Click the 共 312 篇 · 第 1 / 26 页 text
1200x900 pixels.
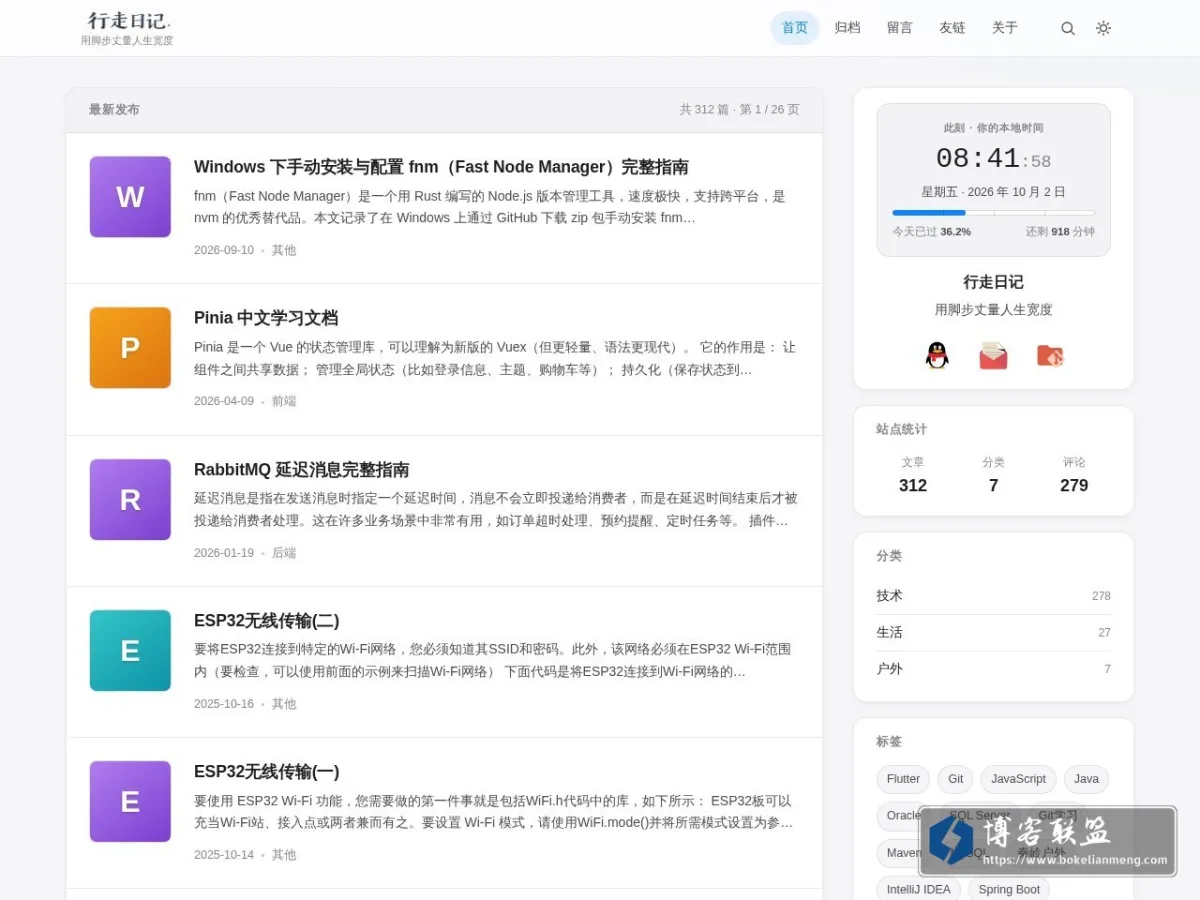pyautogui.click(x=740, y=110)
